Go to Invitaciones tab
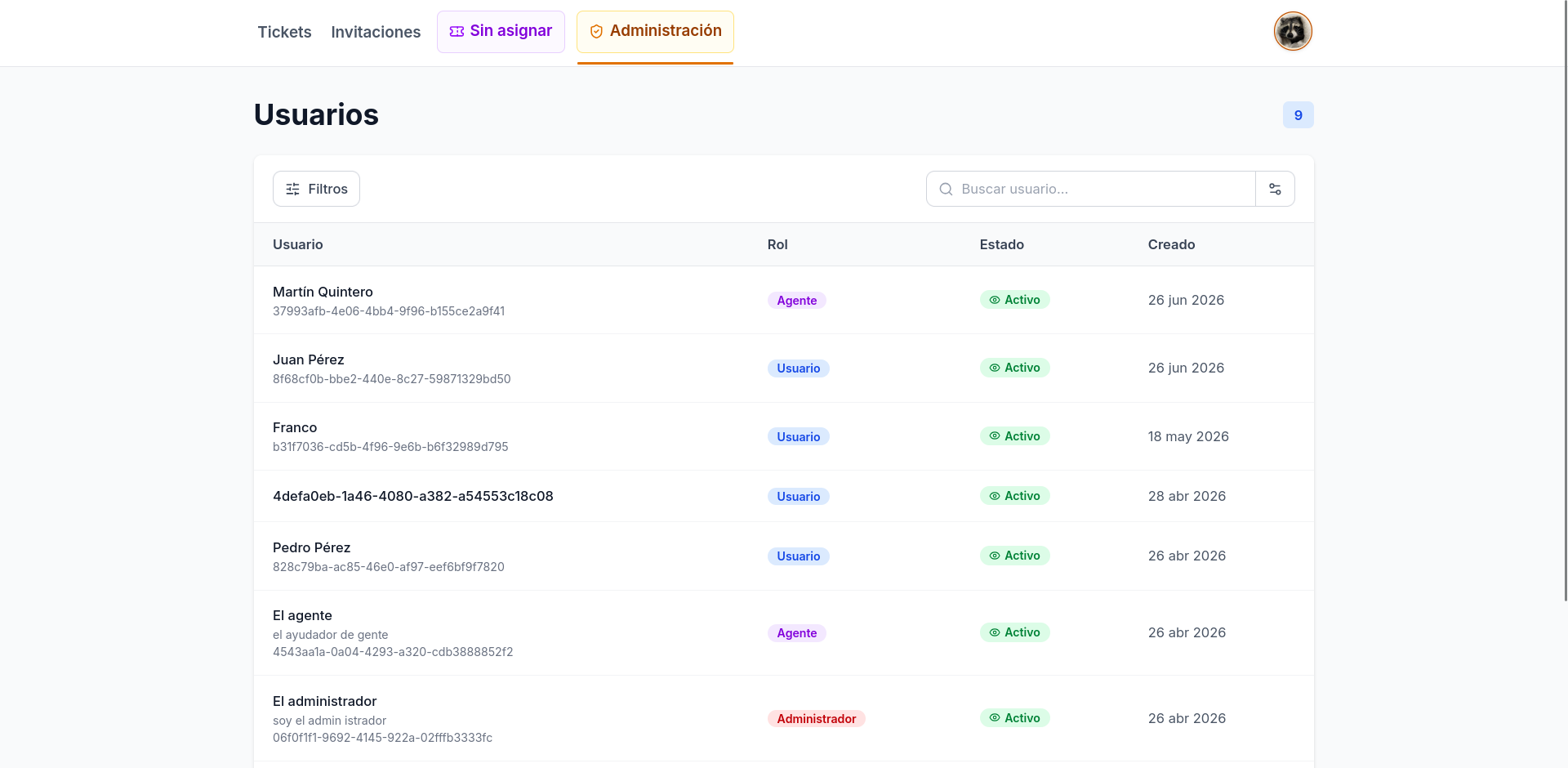The width and height of the screenshot is (1568, 768). pyautogui.click(x=376, y=32)
